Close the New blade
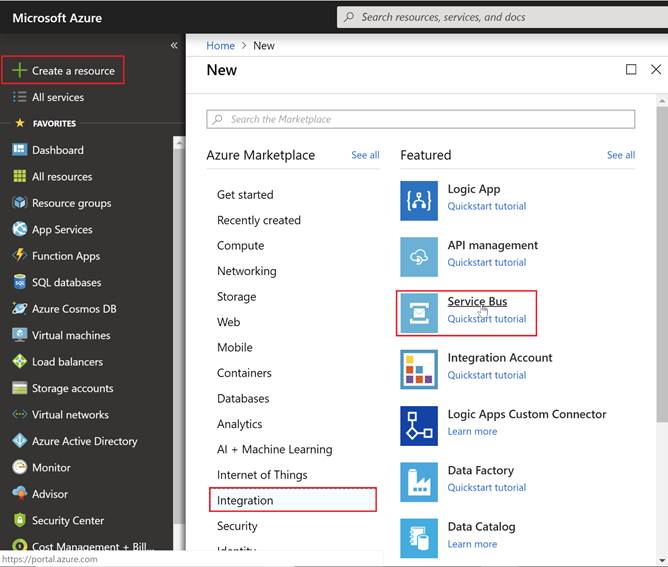 [656, 69]
